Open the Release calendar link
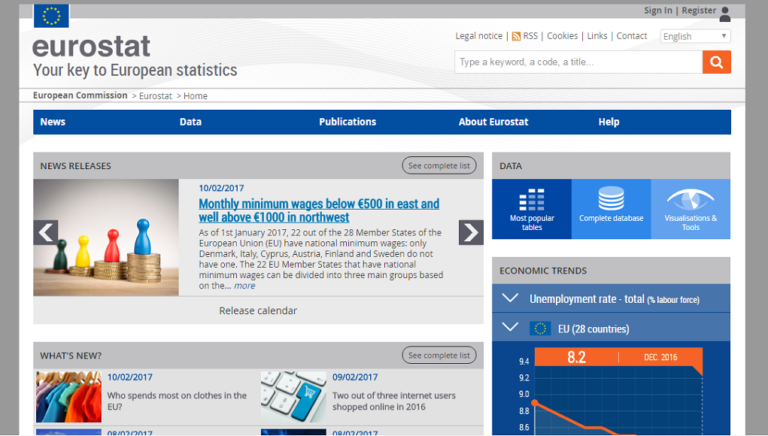The width and height of the screenshot is (768, 436). click(x=258, y=311)
